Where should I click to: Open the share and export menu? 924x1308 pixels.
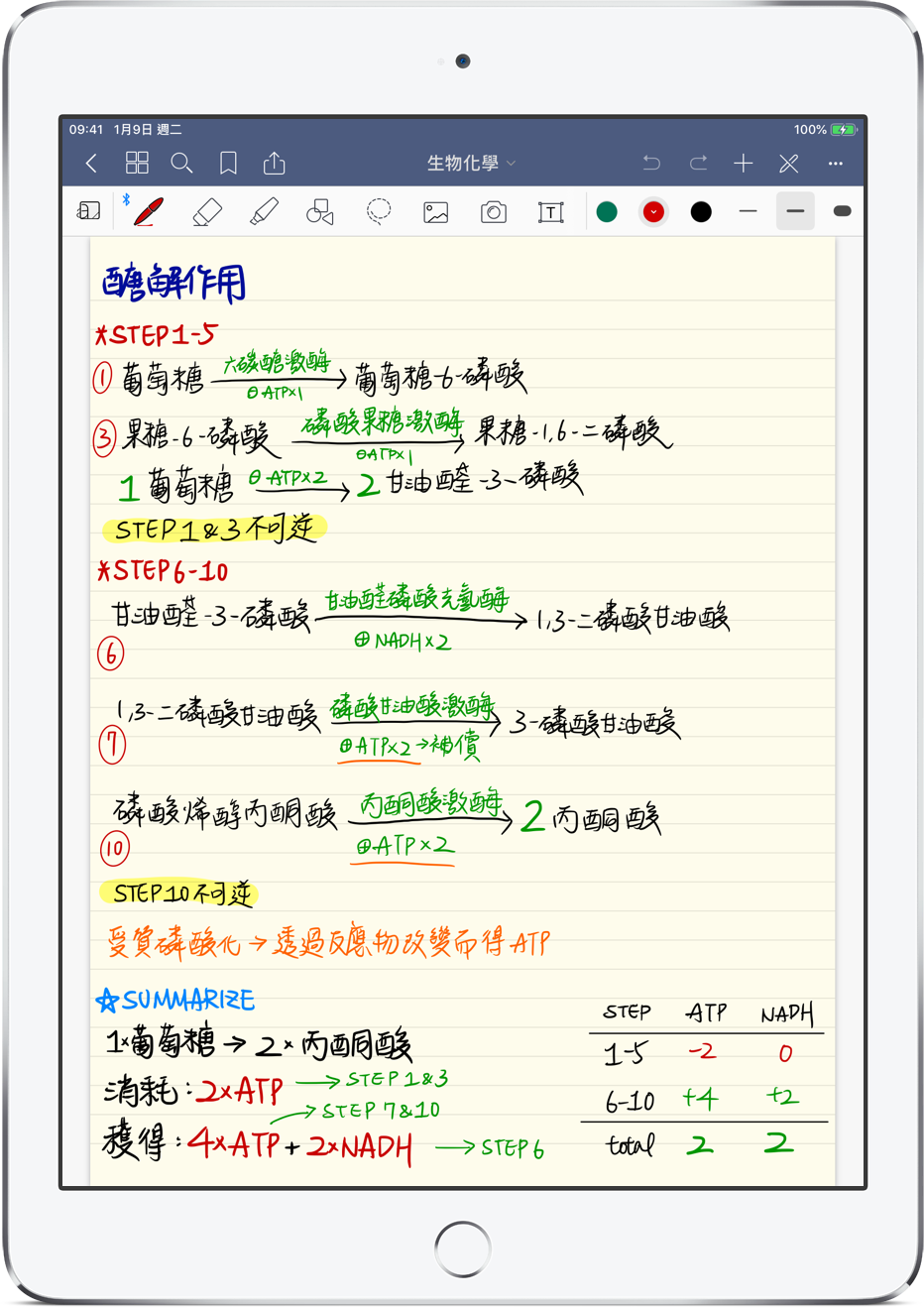(x=275, y=163)
